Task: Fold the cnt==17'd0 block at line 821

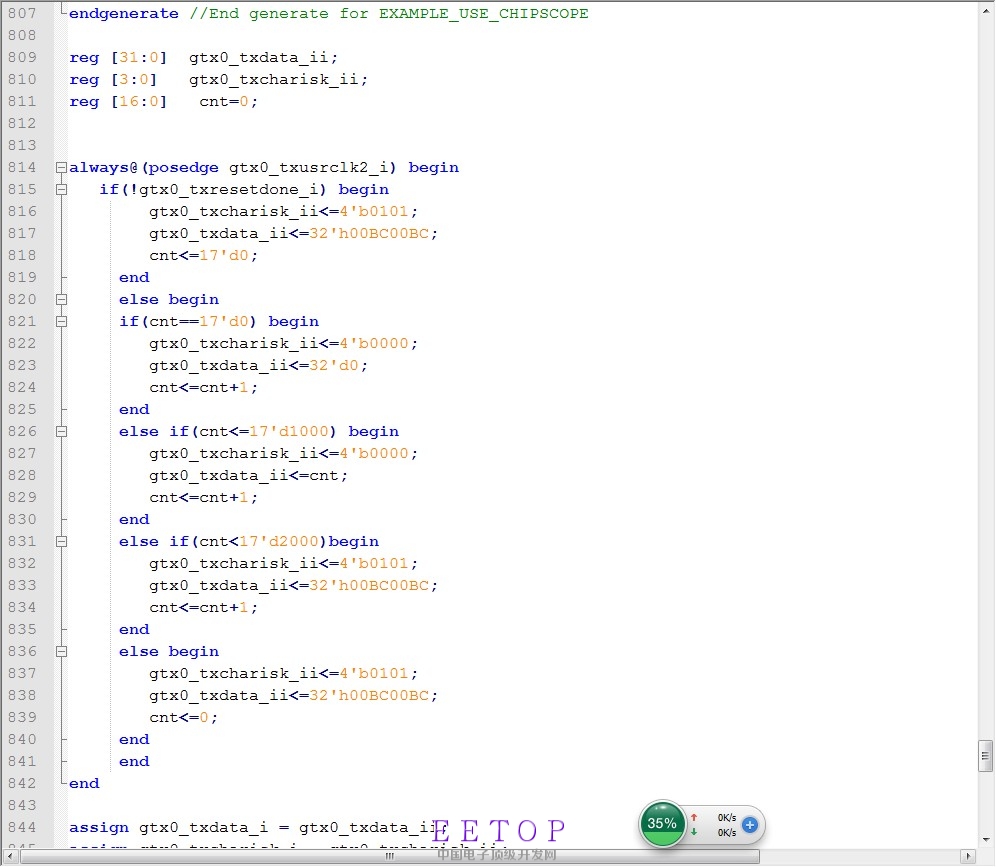Action: point(62,322)
